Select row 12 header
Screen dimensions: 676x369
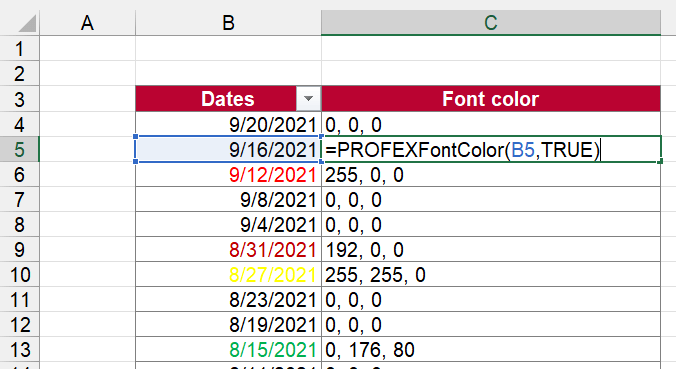(19, 324)
